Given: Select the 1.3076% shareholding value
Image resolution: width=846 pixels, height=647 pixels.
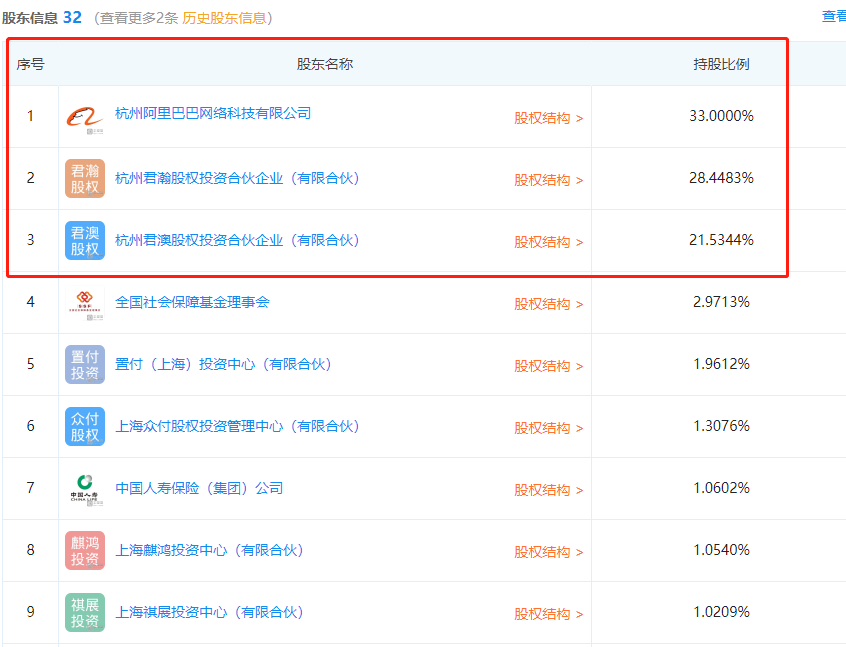Looking at the screenshot, I should point(721,426).
